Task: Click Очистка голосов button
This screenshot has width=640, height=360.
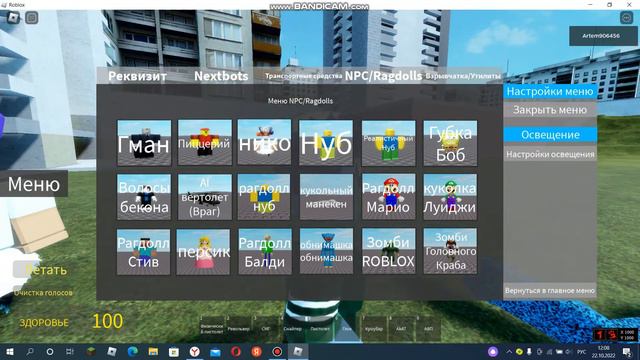Action: pyautogui.click(x=43, y=293)
